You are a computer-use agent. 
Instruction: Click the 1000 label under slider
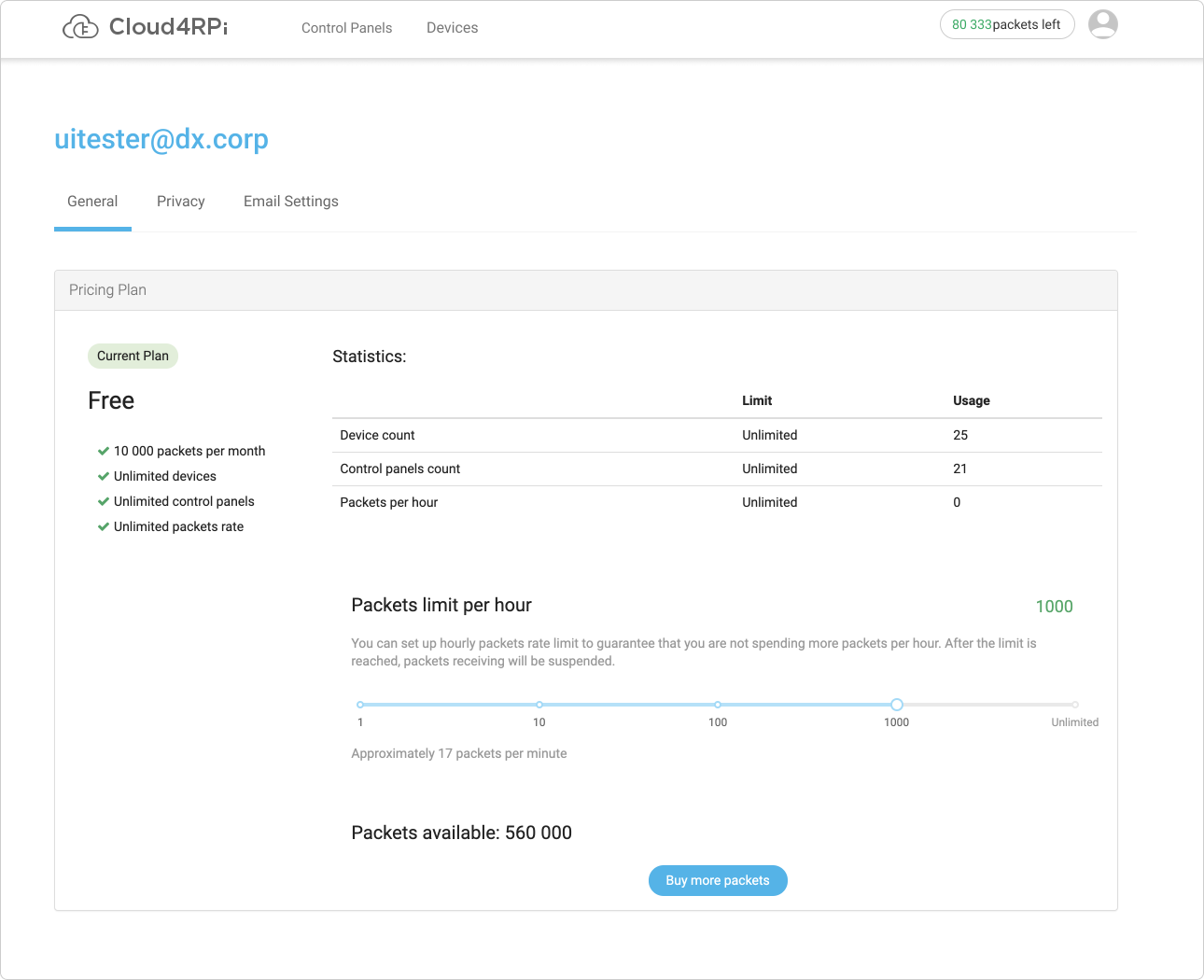896,722
